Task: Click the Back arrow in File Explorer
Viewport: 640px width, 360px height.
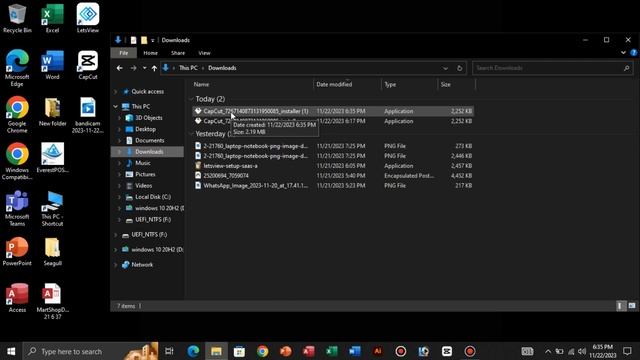Action: pos(120,68)
